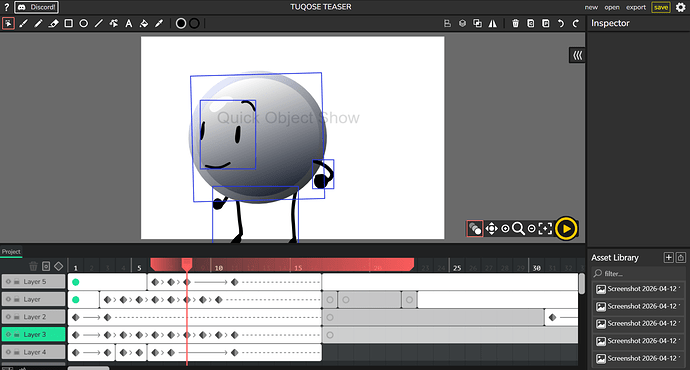Select the Eraser tool
The height and width of the screenshot is (370, 690).
(53, 23)
